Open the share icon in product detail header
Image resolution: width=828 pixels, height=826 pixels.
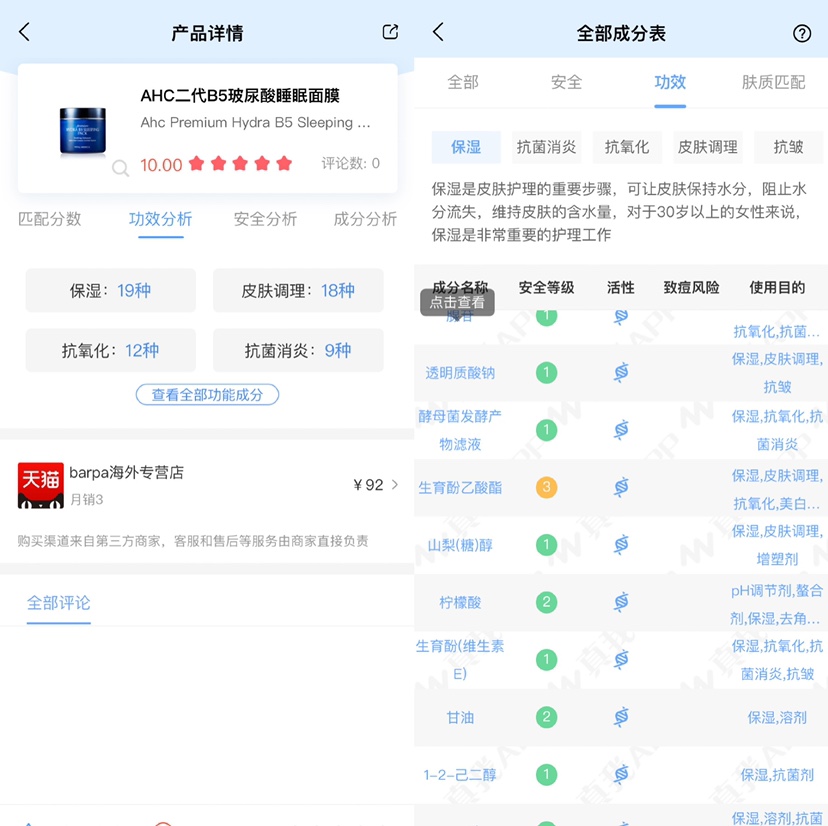pos(389,32)
